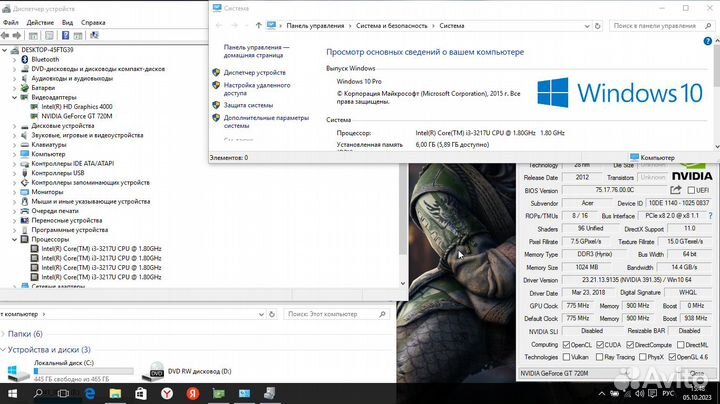Collapse the DESKTOP-45FTG39 root node
720x404 pixels.
pos(5,50)
